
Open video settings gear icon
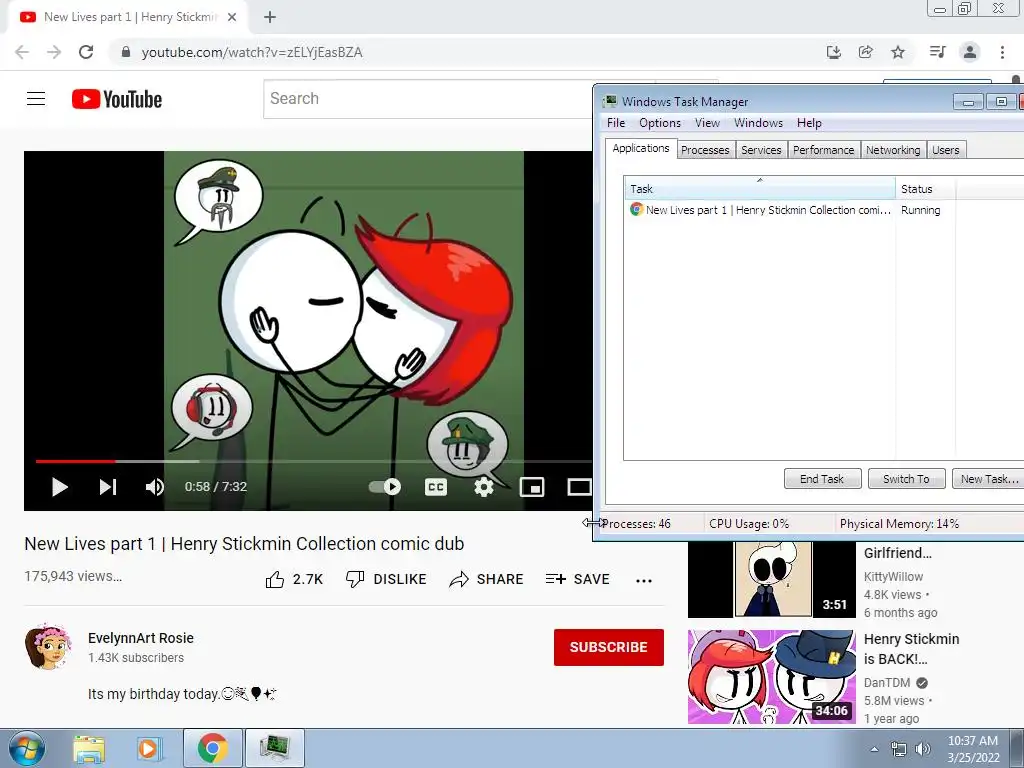point(483,487)
